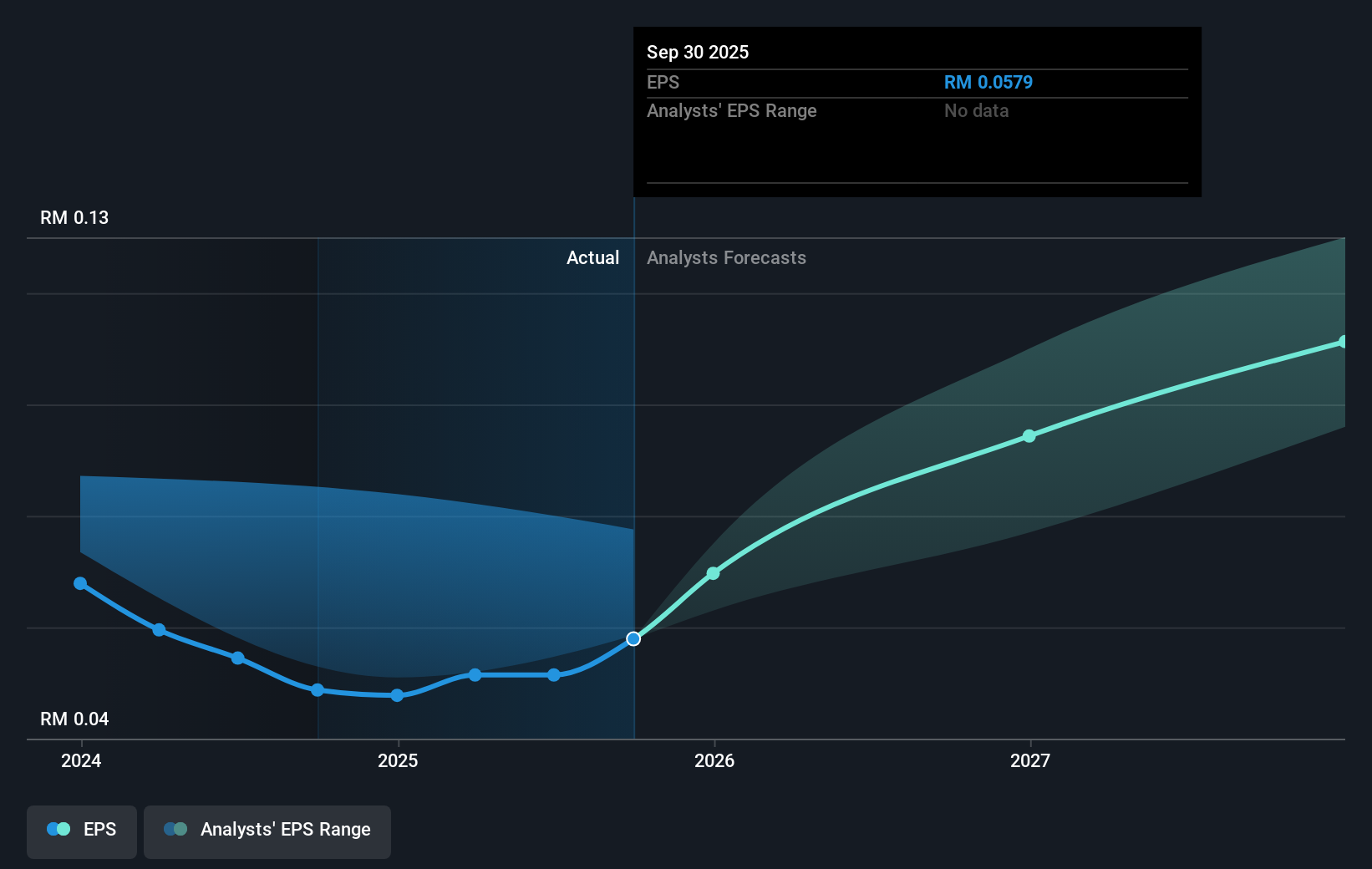Viewport: 1372px width, 869px height.
Task: Select the 2026 axis label
Action: tap(715, 761)
